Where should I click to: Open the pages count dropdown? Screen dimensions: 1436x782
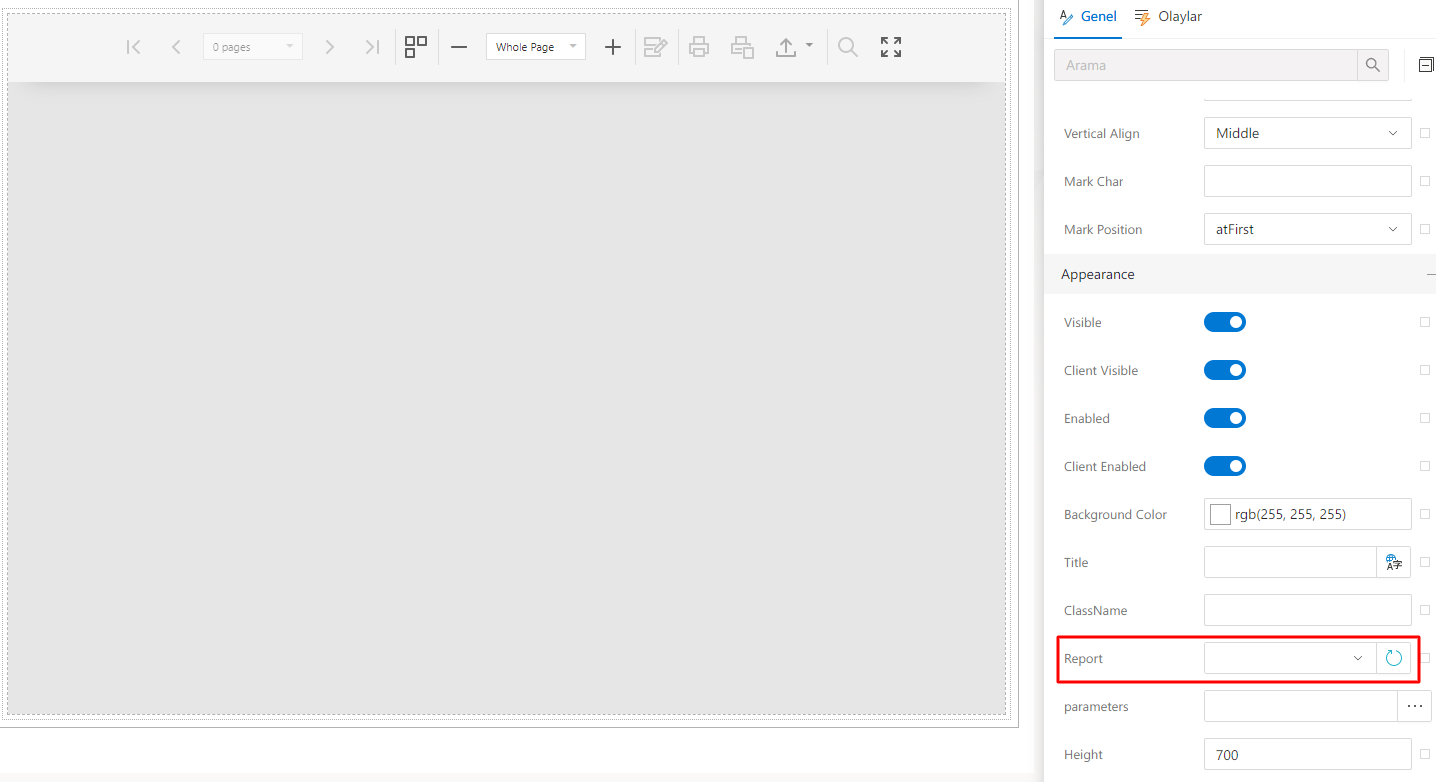point(253,47)
